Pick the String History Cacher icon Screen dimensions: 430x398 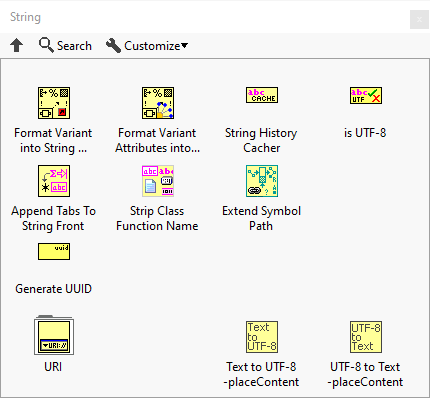pyautogui.click(x=262, y=95)
